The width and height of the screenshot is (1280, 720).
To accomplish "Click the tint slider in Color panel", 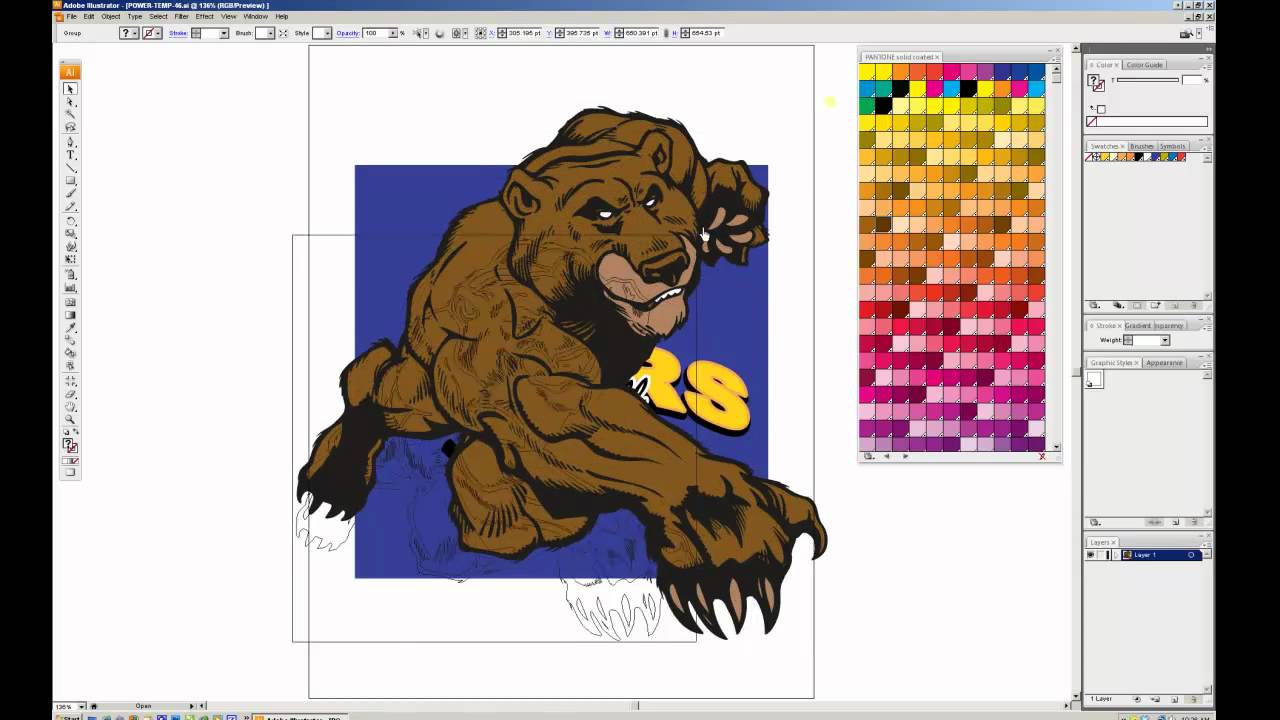I will (1147, 80).
